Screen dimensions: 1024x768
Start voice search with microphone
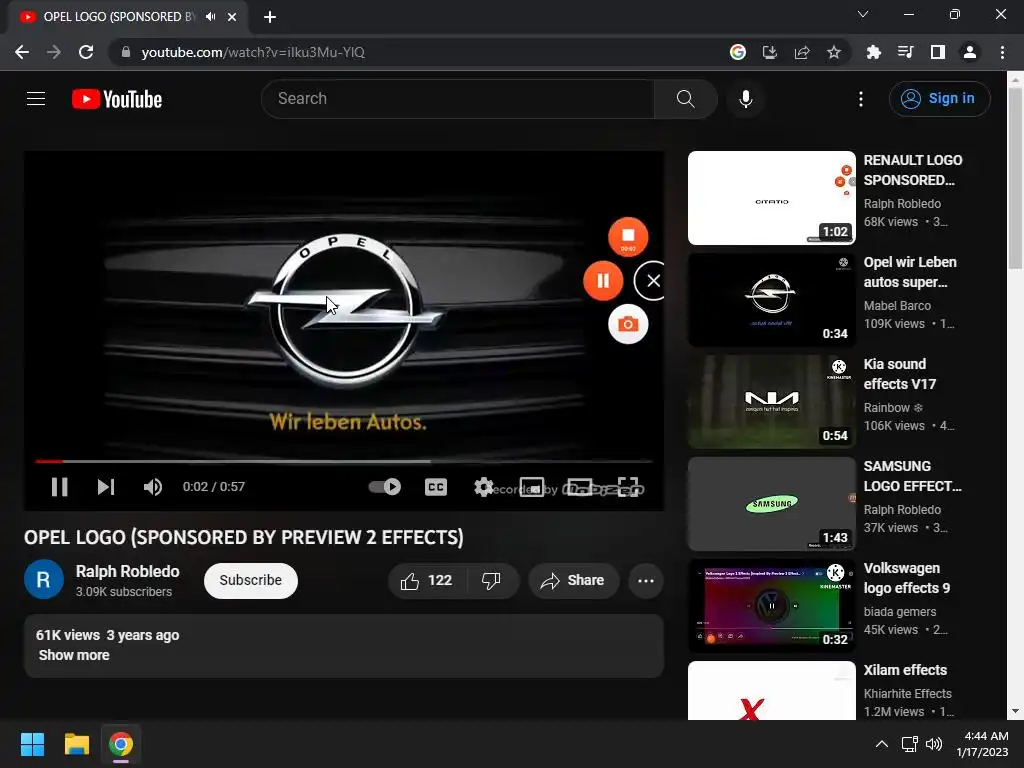point(745,99)
